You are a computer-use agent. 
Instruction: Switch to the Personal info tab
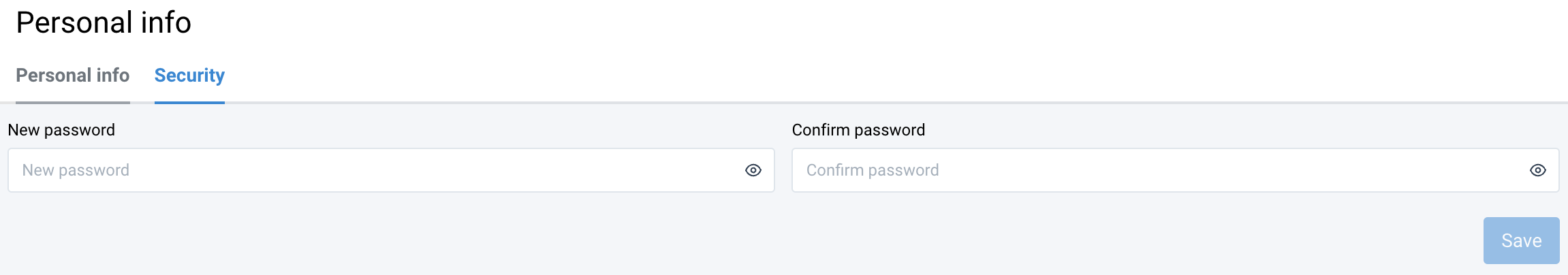(x=73, y=76)
